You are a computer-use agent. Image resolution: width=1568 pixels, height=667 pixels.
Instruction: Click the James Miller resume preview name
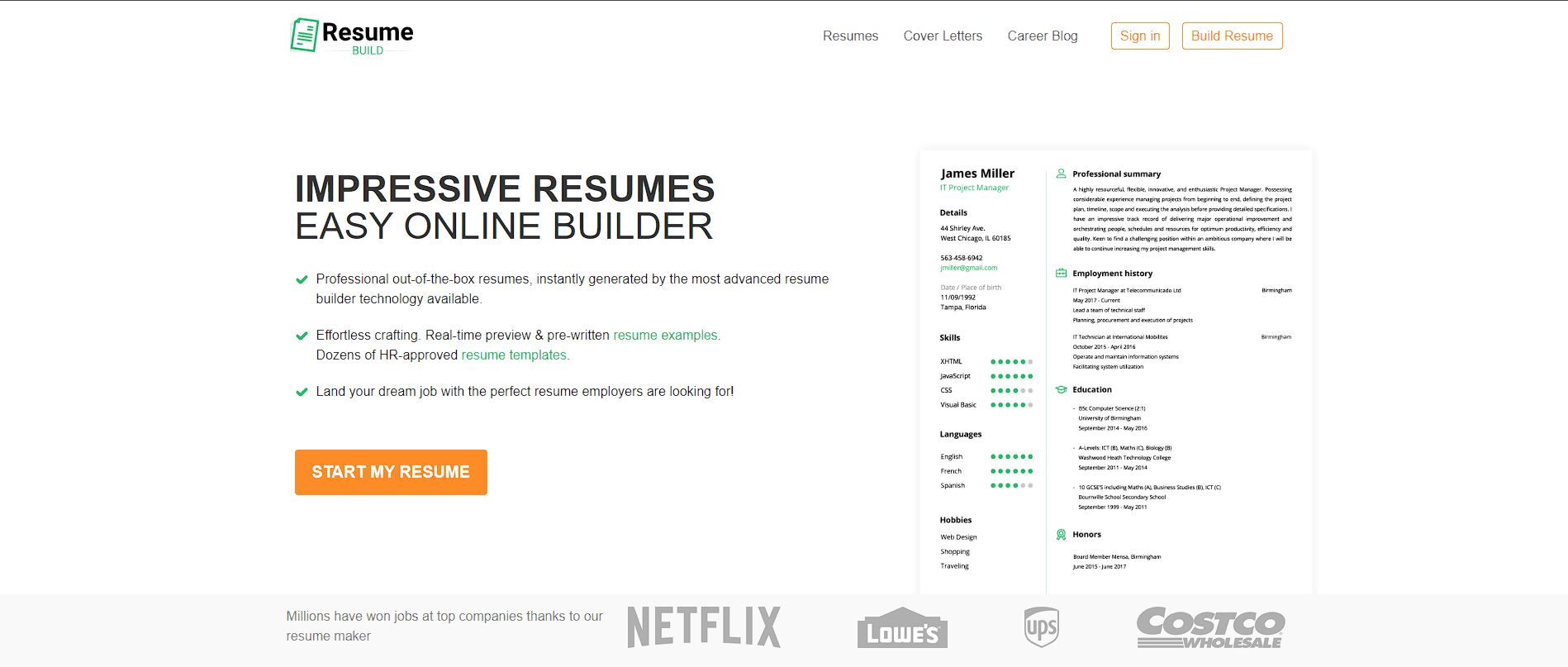pos(977,174)
